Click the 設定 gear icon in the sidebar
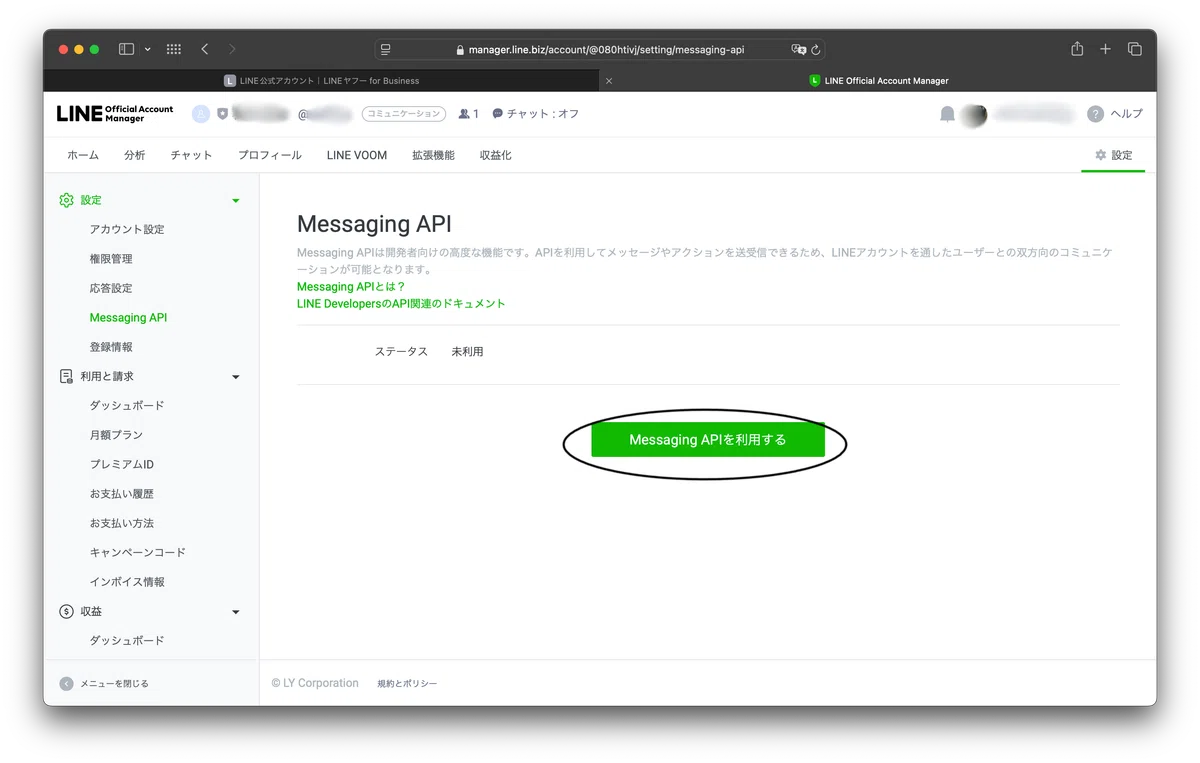Image resolution: width=1200 pixels, height=763 pixels. [66, 200]
